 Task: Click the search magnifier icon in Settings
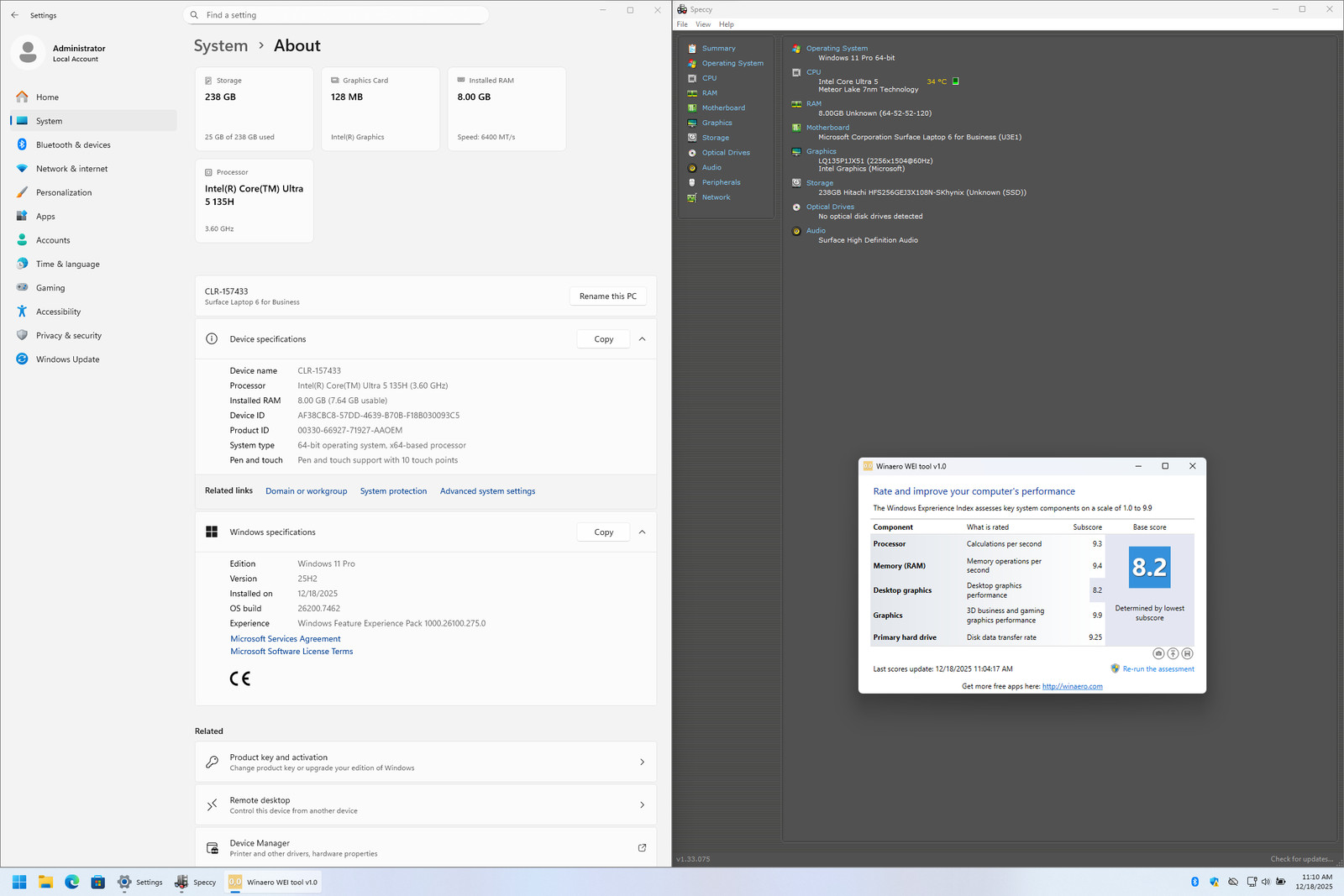(x=195, y=15)
